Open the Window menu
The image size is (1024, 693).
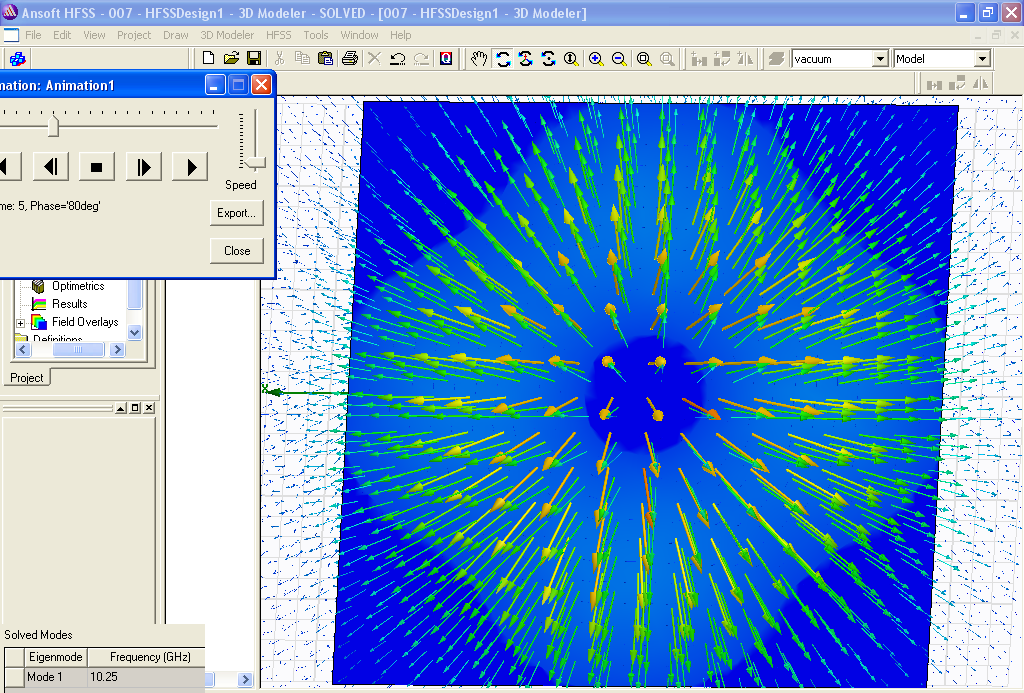pyautogui.click(x=359, y=35)
